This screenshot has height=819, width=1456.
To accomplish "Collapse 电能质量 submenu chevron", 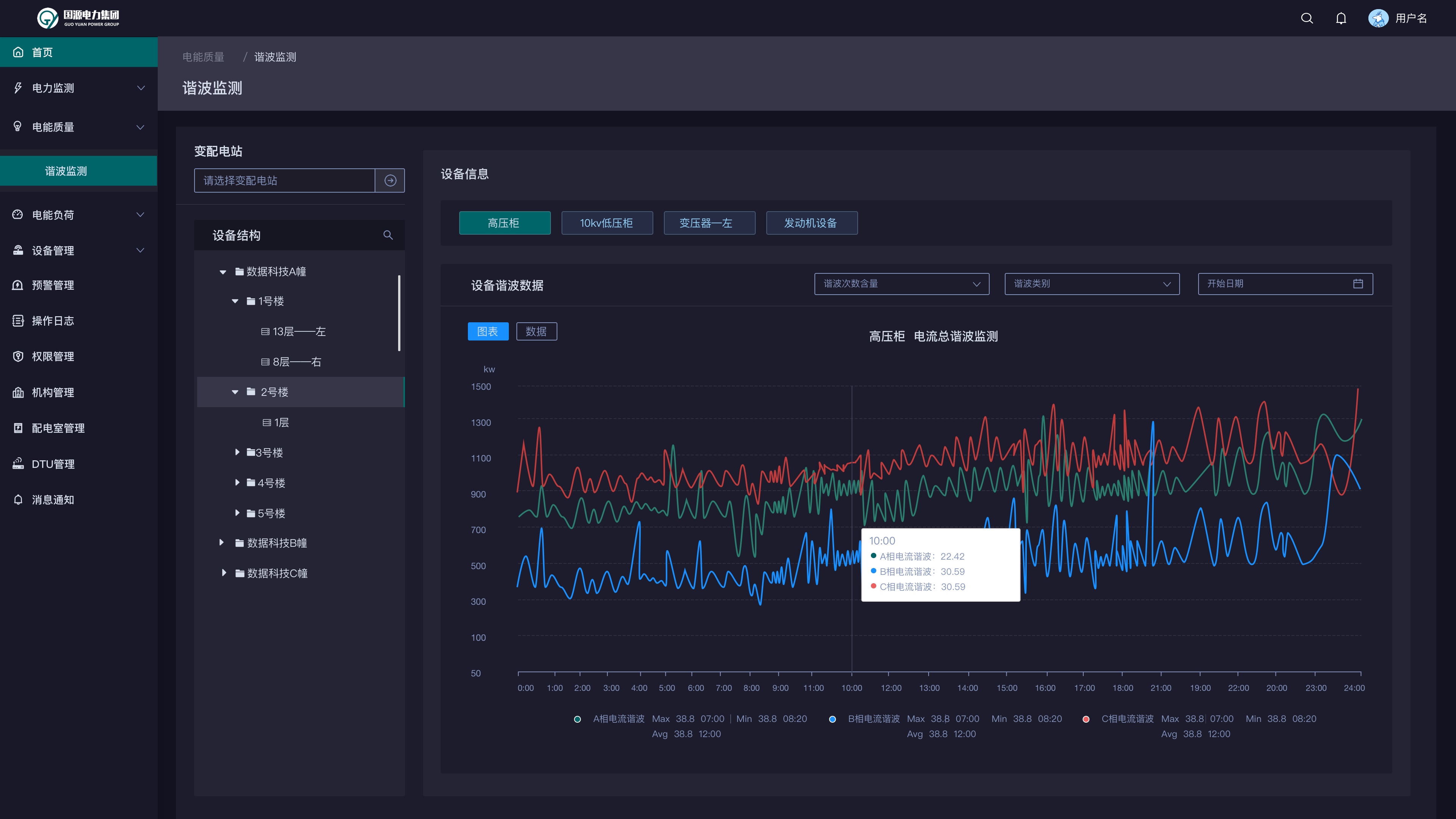I will [x=141, y=127].
